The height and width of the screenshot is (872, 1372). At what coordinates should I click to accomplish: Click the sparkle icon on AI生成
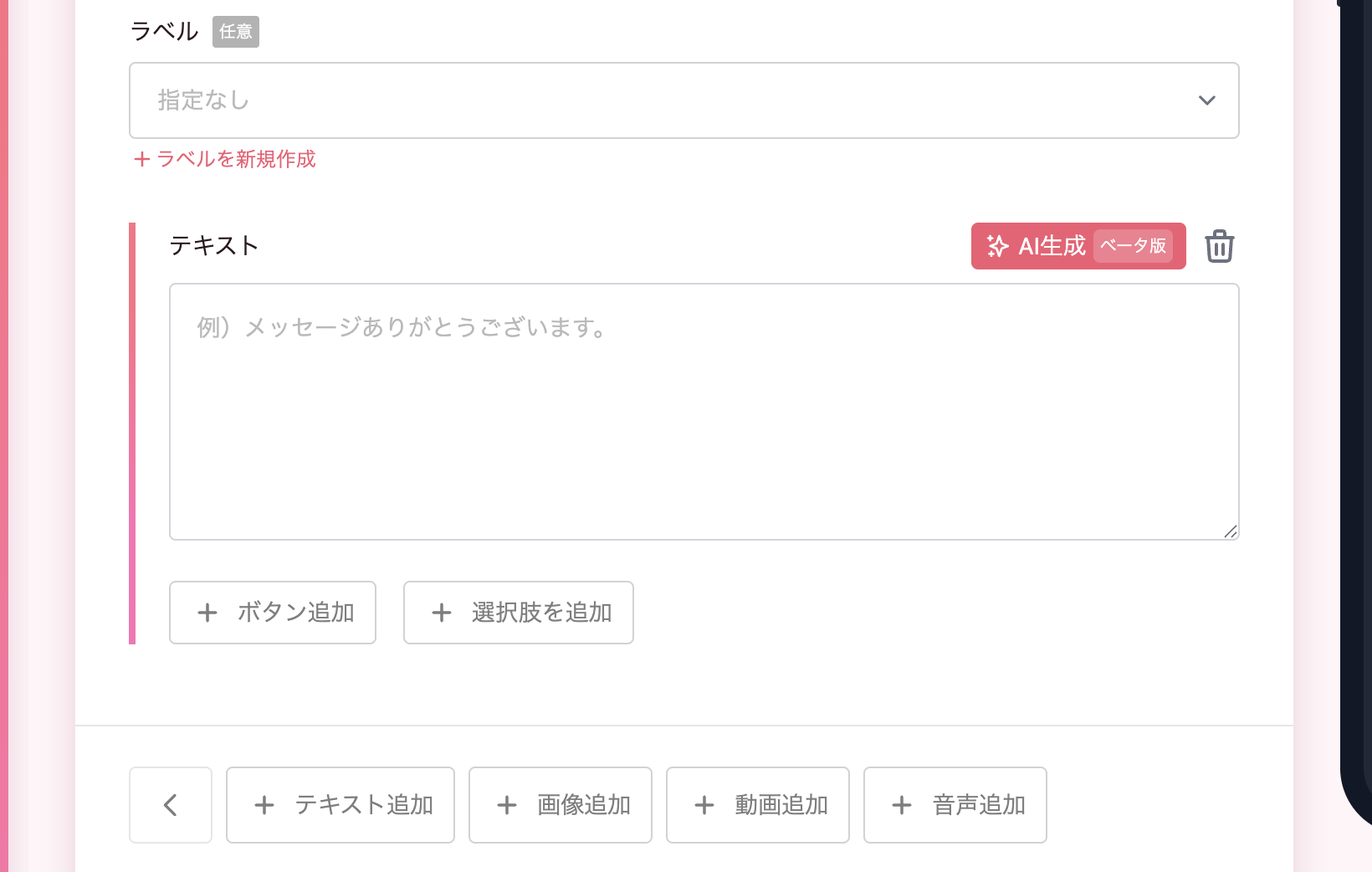pos(997,246)
